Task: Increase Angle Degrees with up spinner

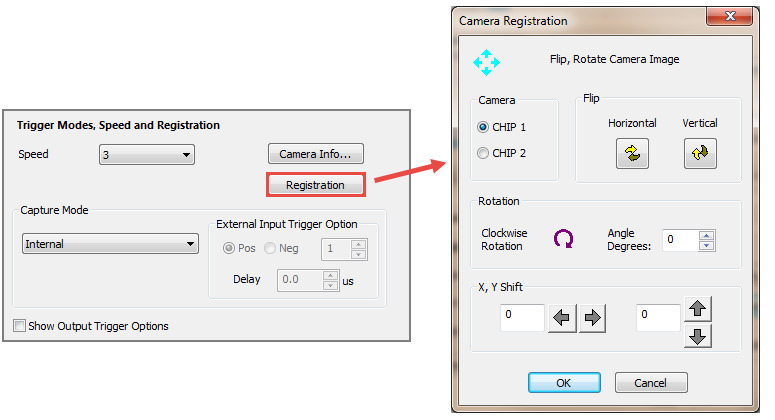Action: tap(707, 235)
